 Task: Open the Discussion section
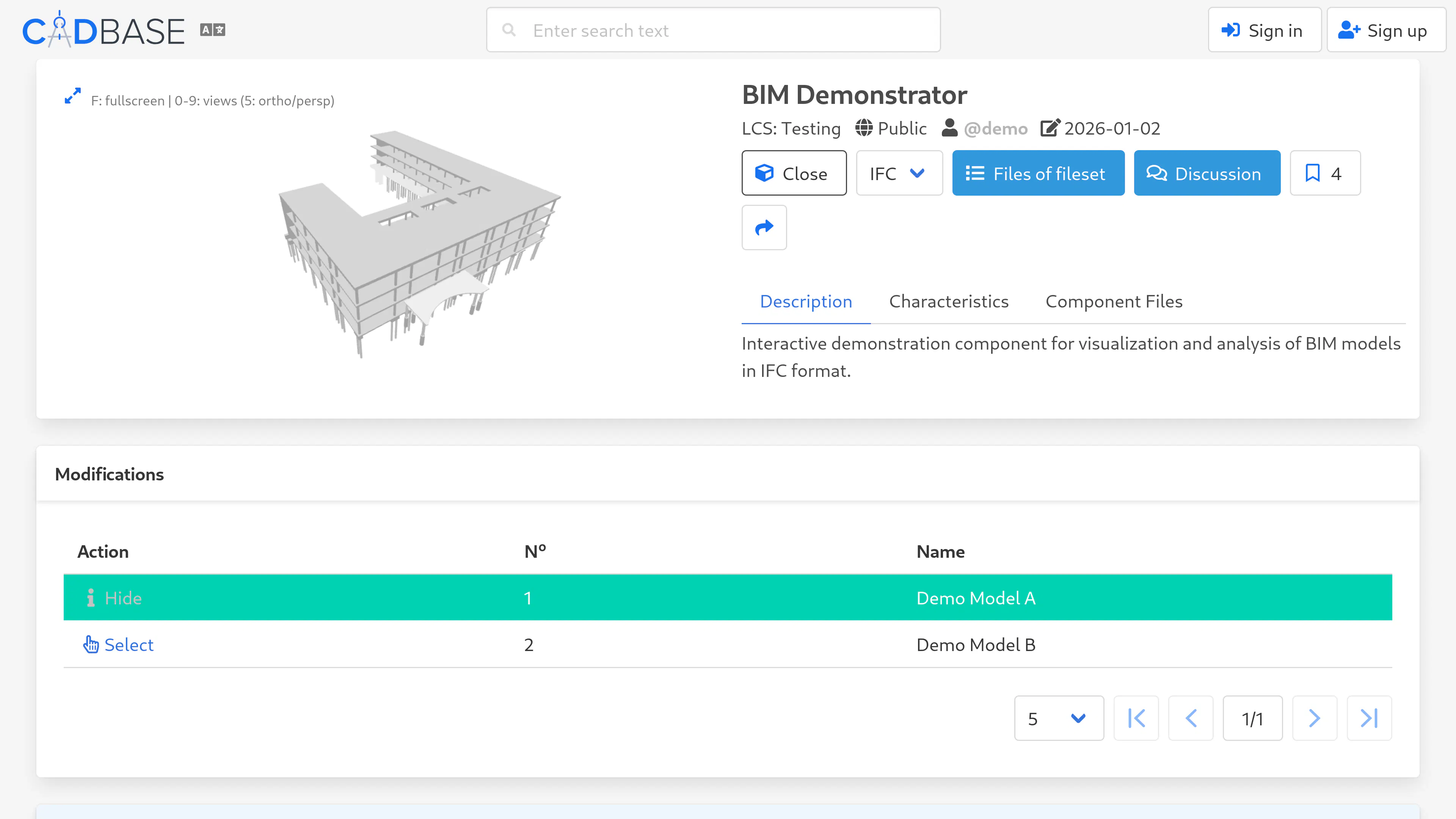coord(1207,173)
